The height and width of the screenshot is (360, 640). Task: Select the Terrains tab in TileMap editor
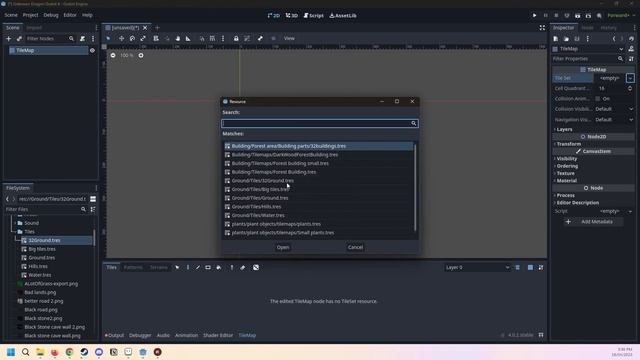pyautogui.click(x=159, y=267)
